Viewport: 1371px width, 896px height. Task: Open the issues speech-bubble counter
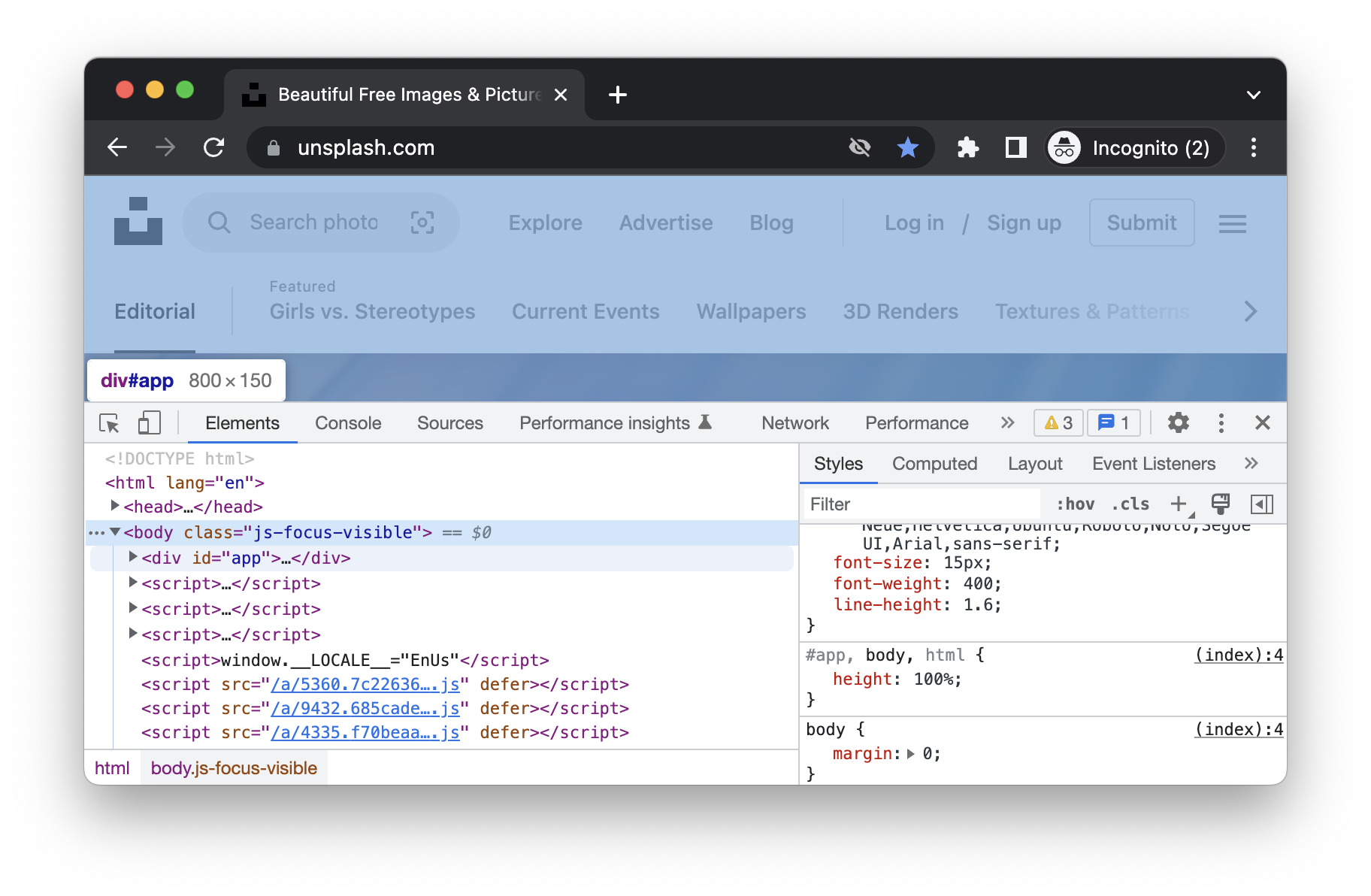click(1112, 422)
